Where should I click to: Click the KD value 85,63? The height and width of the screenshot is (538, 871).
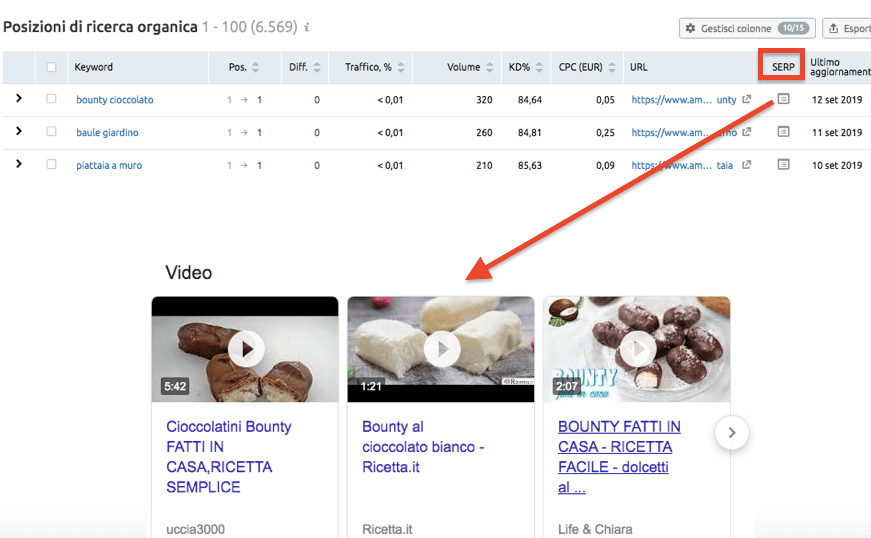[x=529, y=165]
